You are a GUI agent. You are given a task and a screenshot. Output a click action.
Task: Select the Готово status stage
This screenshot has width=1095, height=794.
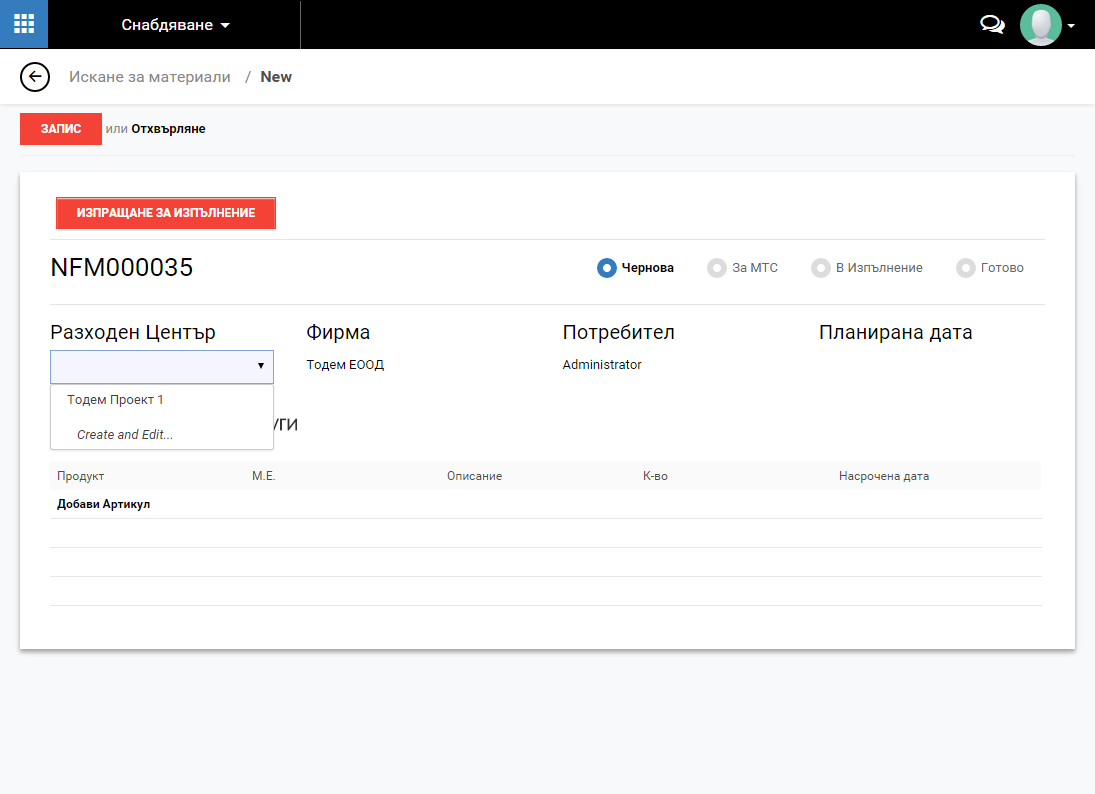pos(990,268)
